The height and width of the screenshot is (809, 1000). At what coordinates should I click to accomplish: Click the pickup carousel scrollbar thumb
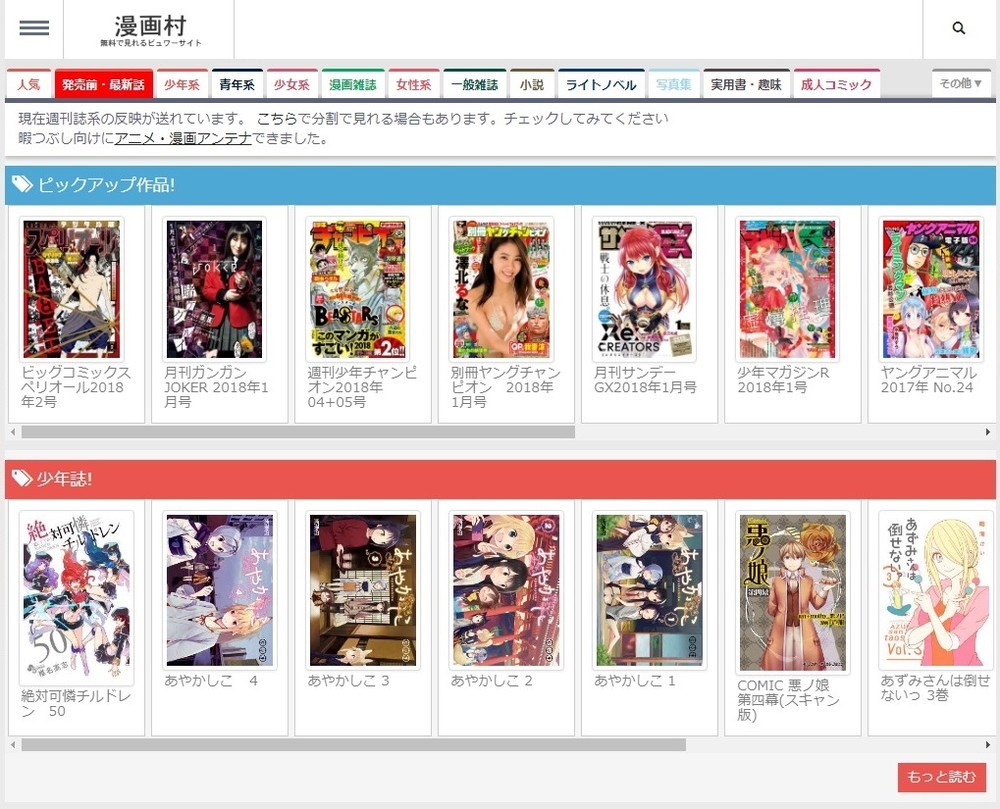pyautogui.click(x=298, y=432)
